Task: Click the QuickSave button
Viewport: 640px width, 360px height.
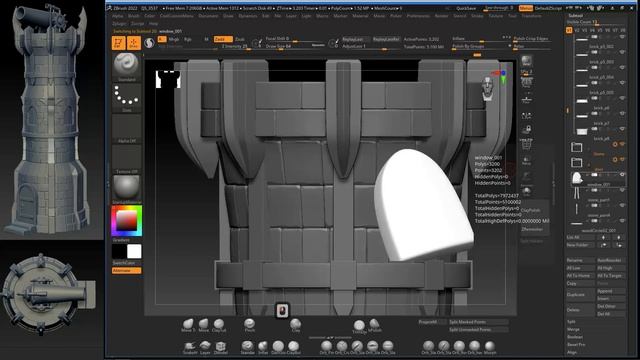Action: coord(466,8)
